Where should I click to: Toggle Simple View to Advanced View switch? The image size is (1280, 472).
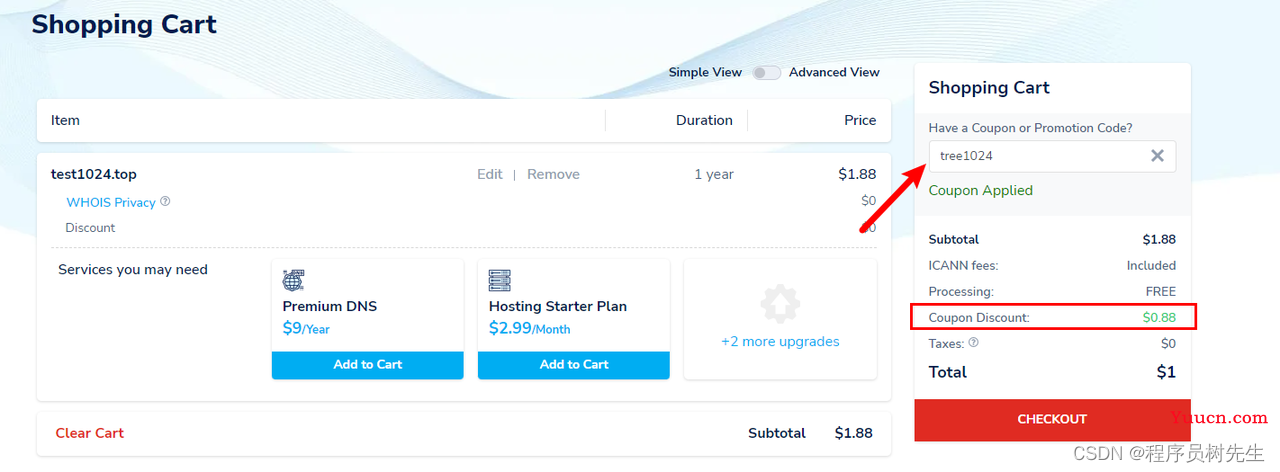[766, 73]
